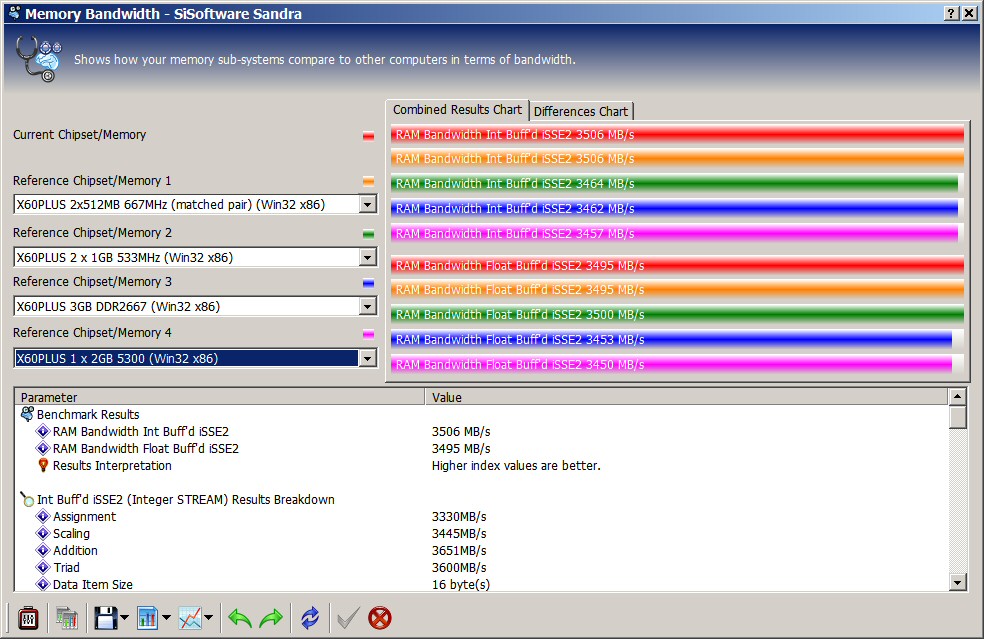Click the magenta Reference 4 color swatch

(368, 334)
